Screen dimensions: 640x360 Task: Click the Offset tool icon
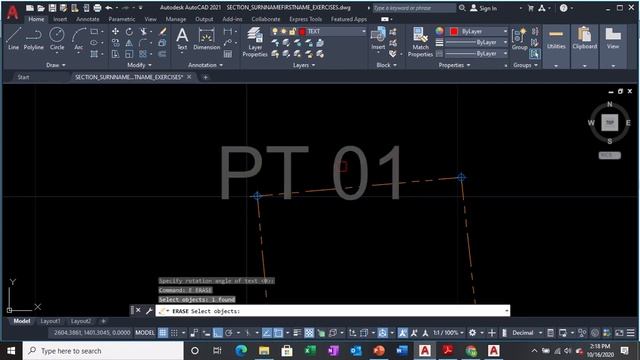(162, 54)
